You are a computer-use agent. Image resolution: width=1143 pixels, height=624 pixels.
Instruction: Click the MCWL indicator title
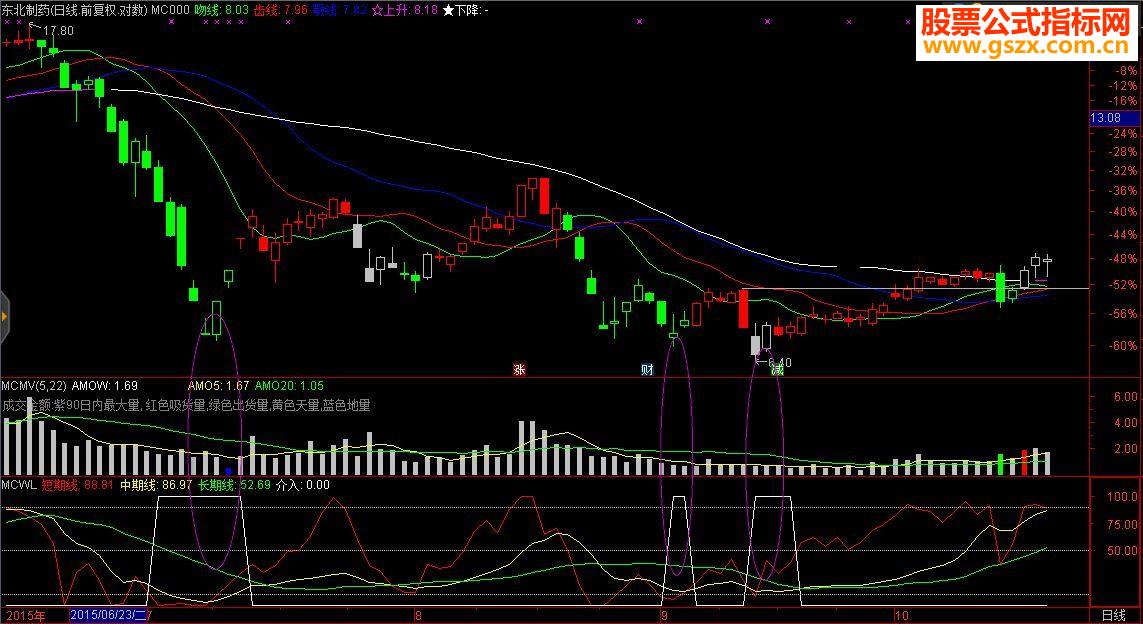point(19,485)
